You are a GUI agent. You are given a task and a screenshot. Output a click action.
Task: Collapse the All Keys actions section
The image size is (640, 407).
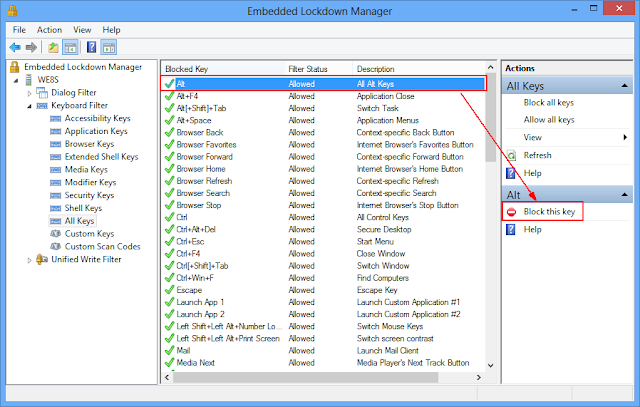click(624, 86)
